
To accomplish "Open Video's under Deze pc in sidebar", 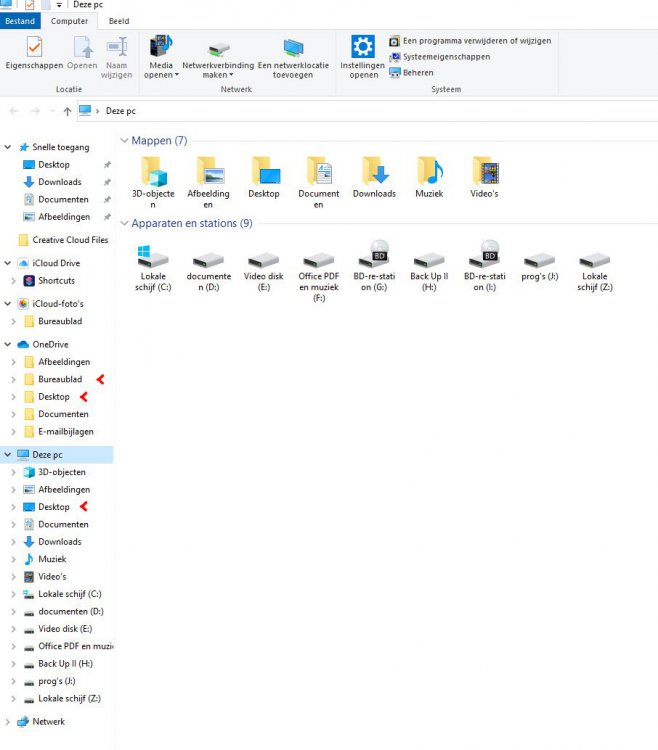I will click(x=52, y=577).
